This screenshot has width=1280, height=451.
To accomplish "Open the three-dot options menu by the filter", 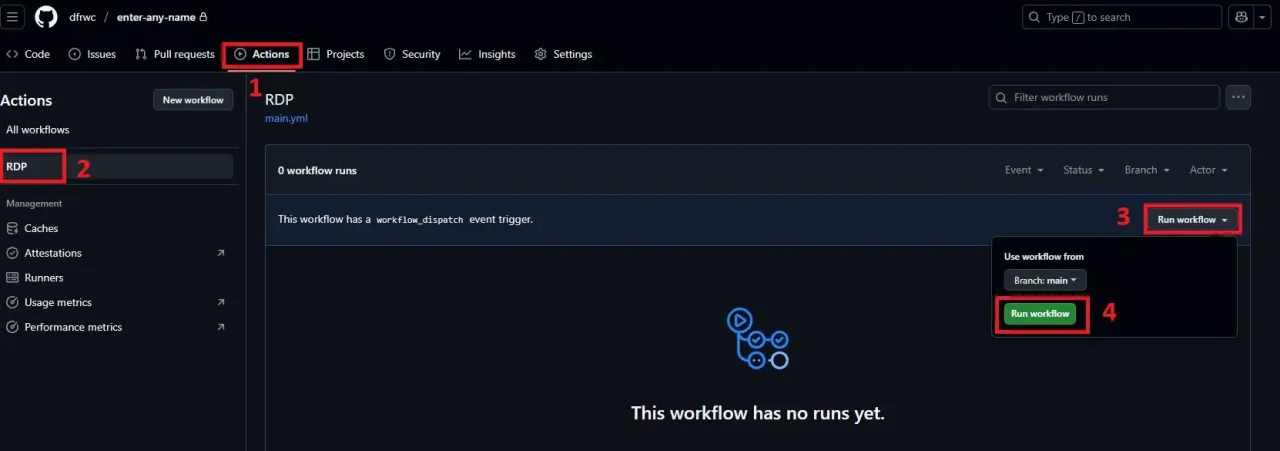I will pyautogui.click(x=1239, y=97).
